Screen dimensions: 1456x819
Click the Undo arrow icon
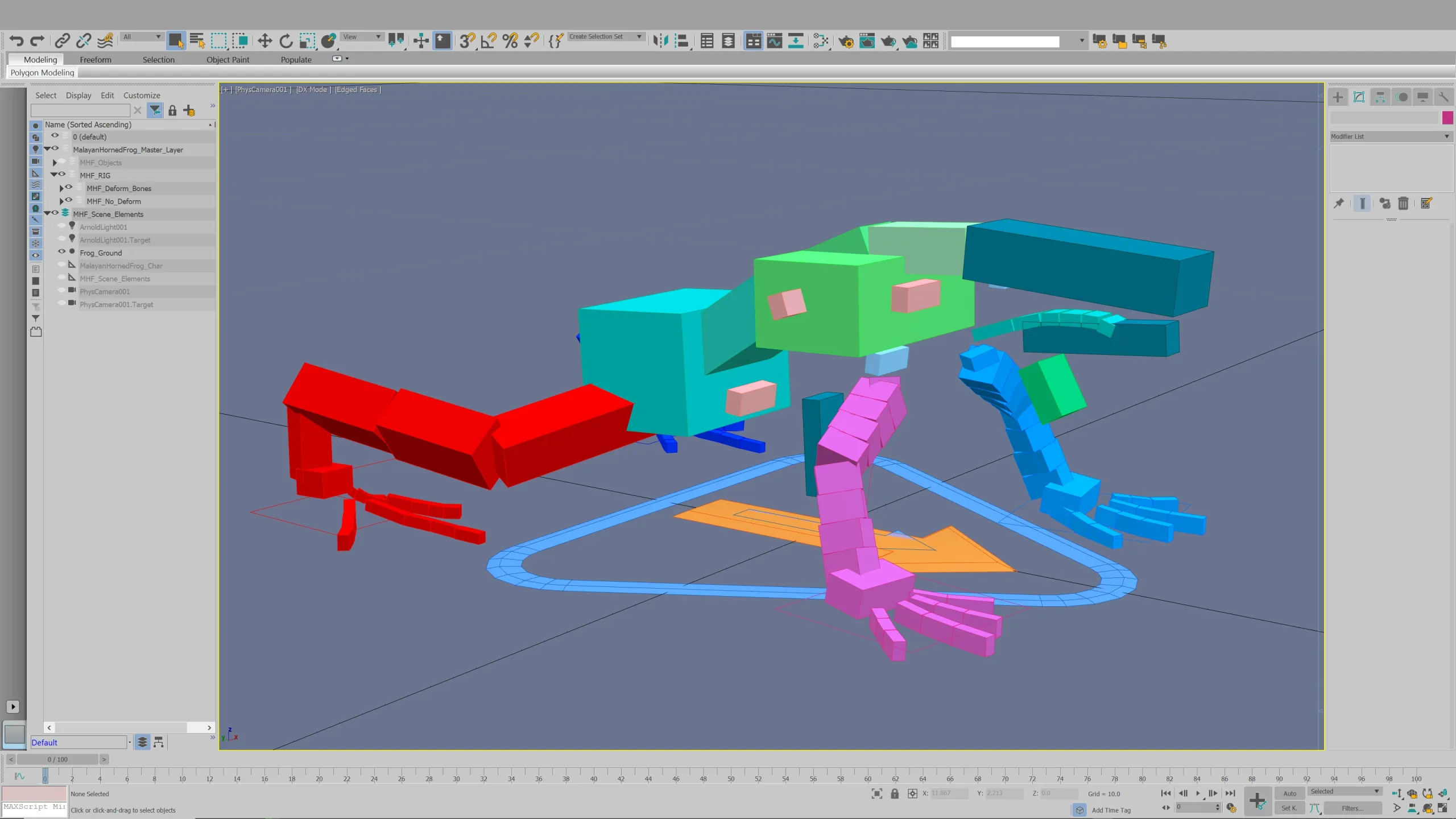(16, 40)
